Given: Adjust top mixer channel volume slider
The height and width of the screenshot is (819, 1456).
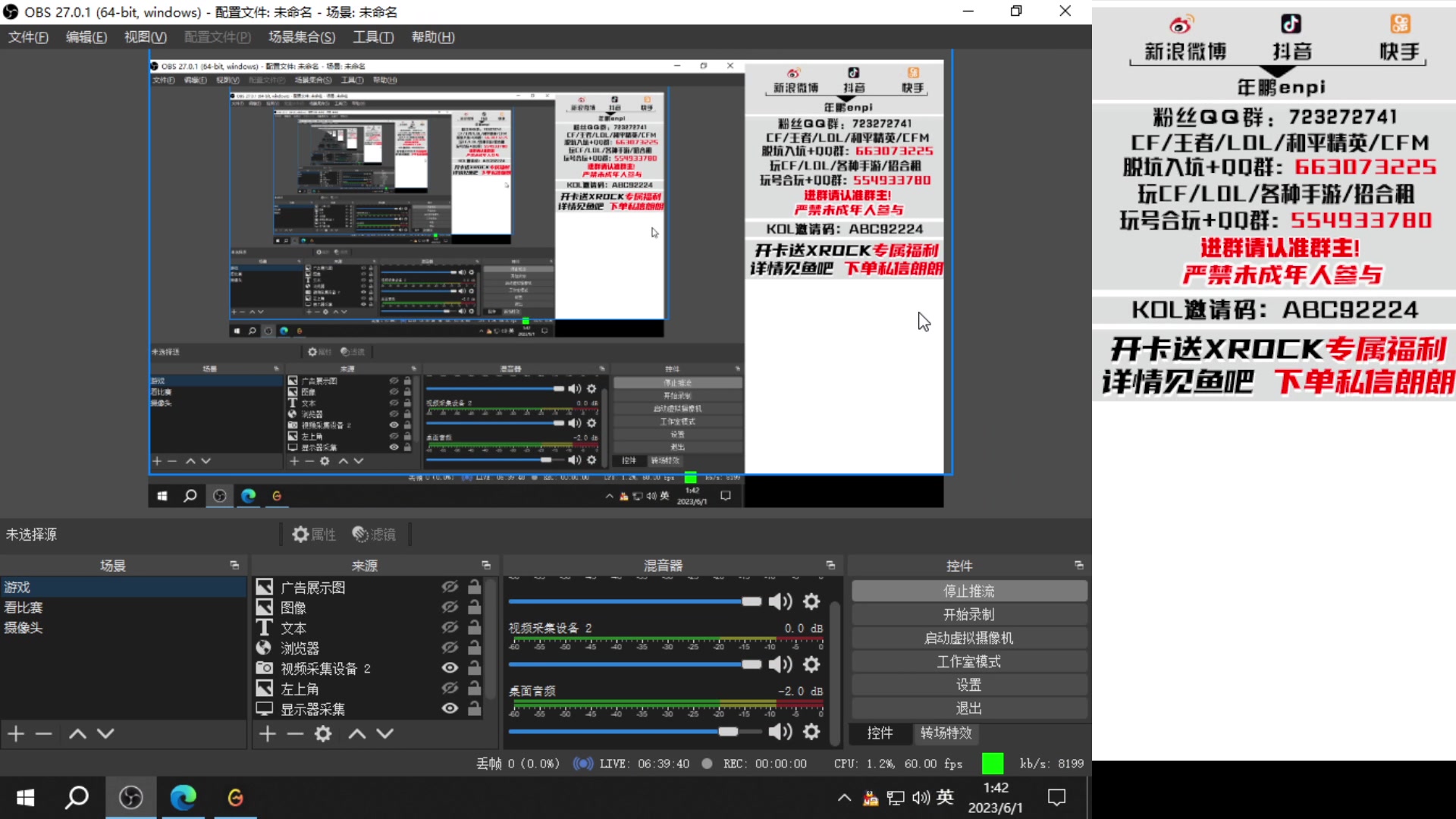Looking at the screenshot, I should (x=635, y=601).
